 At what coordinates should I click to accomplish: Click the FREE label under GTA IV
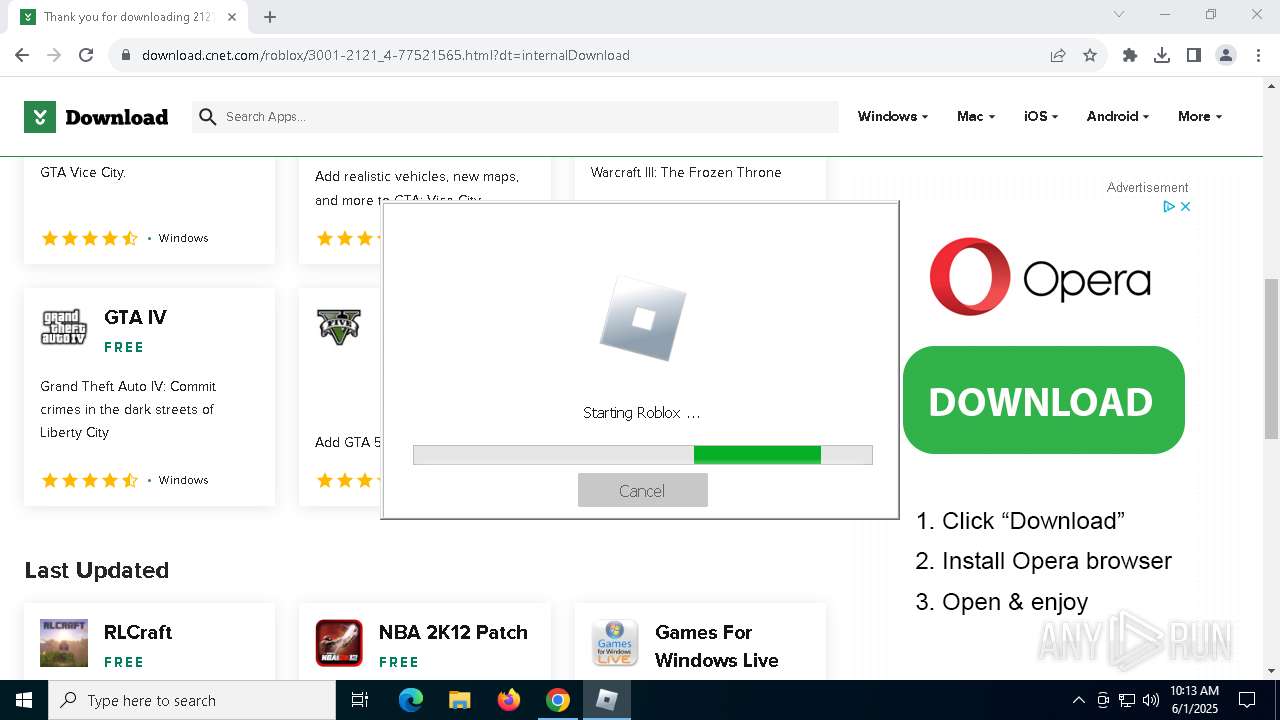click(x=124, y=347)
